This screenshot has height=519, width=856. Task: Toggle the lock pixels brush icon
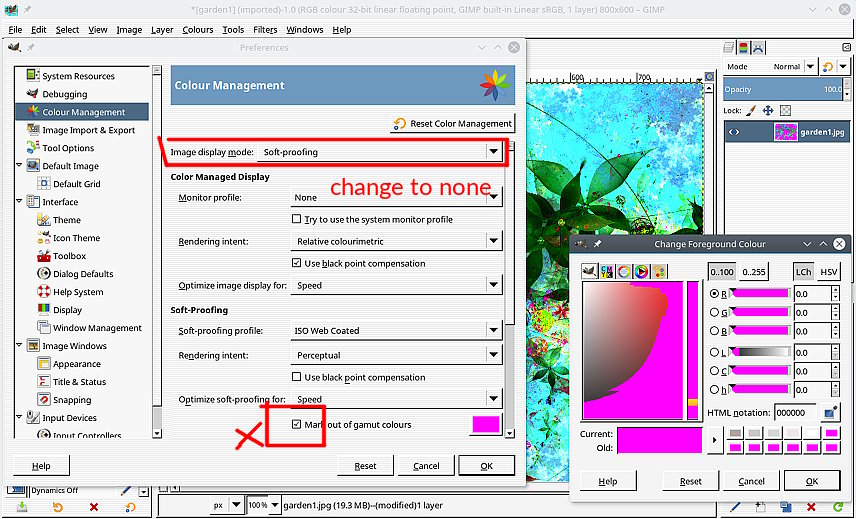[x=752, y=110]
